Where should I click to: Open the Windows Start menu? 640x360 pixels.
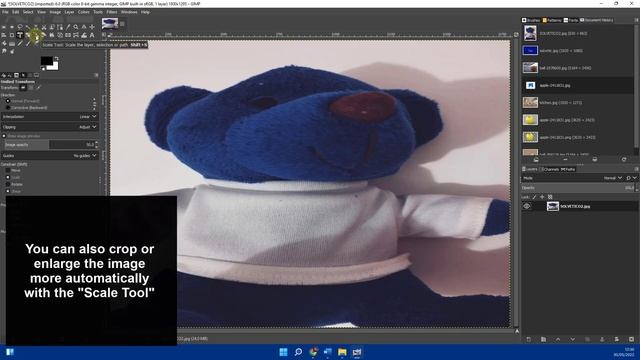tap(283, 352)
